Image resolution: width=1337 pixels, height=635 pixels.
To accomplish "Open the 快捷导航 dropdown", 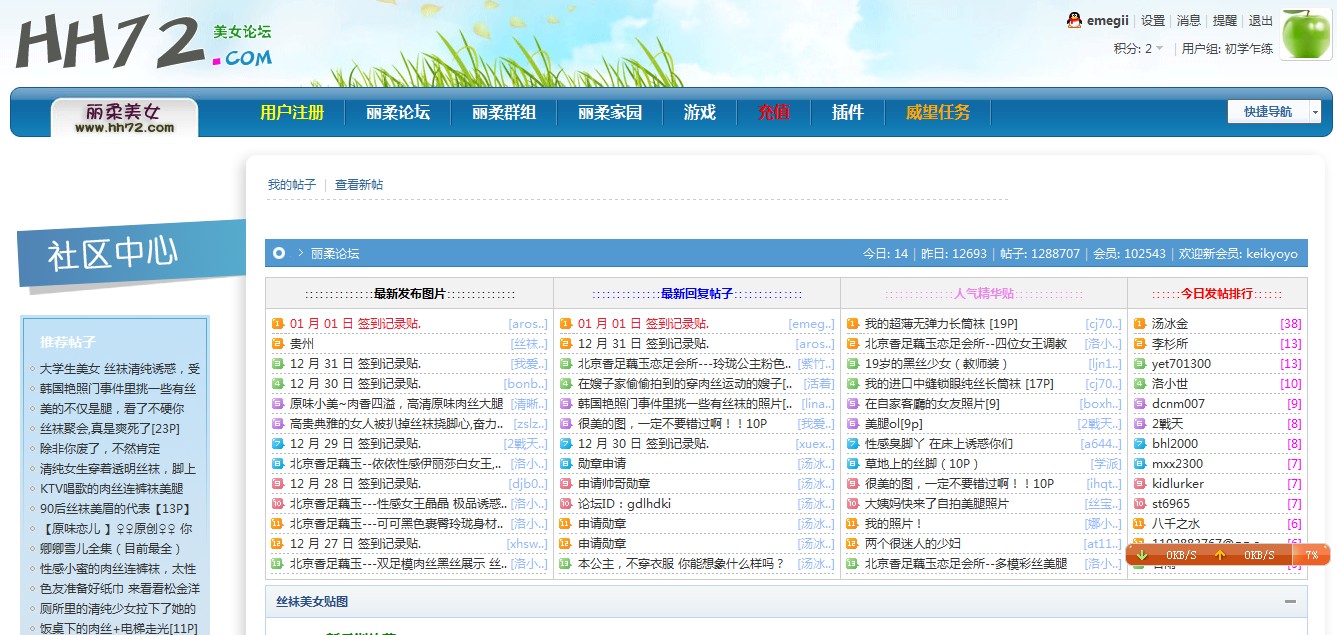I will (x=1274, y=112).
